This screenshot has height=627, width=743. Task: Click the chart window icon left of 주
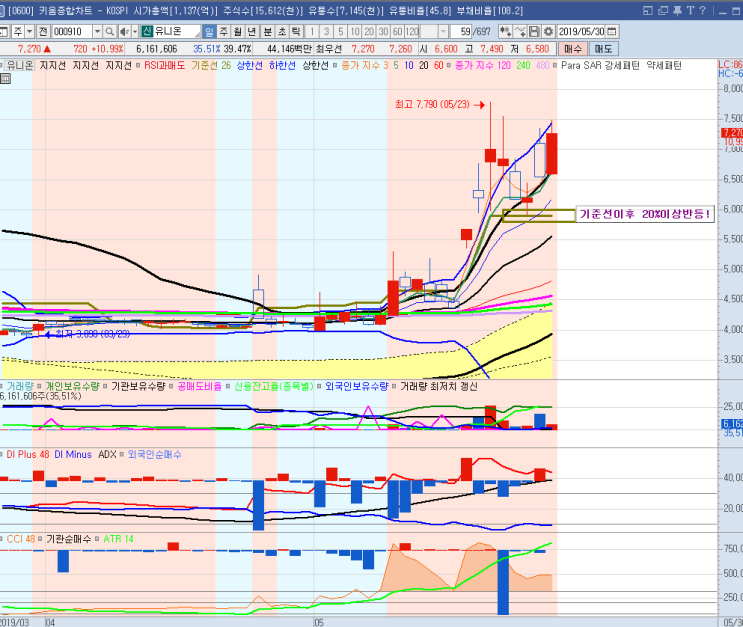pyautogui.click(x=4, y=32)
